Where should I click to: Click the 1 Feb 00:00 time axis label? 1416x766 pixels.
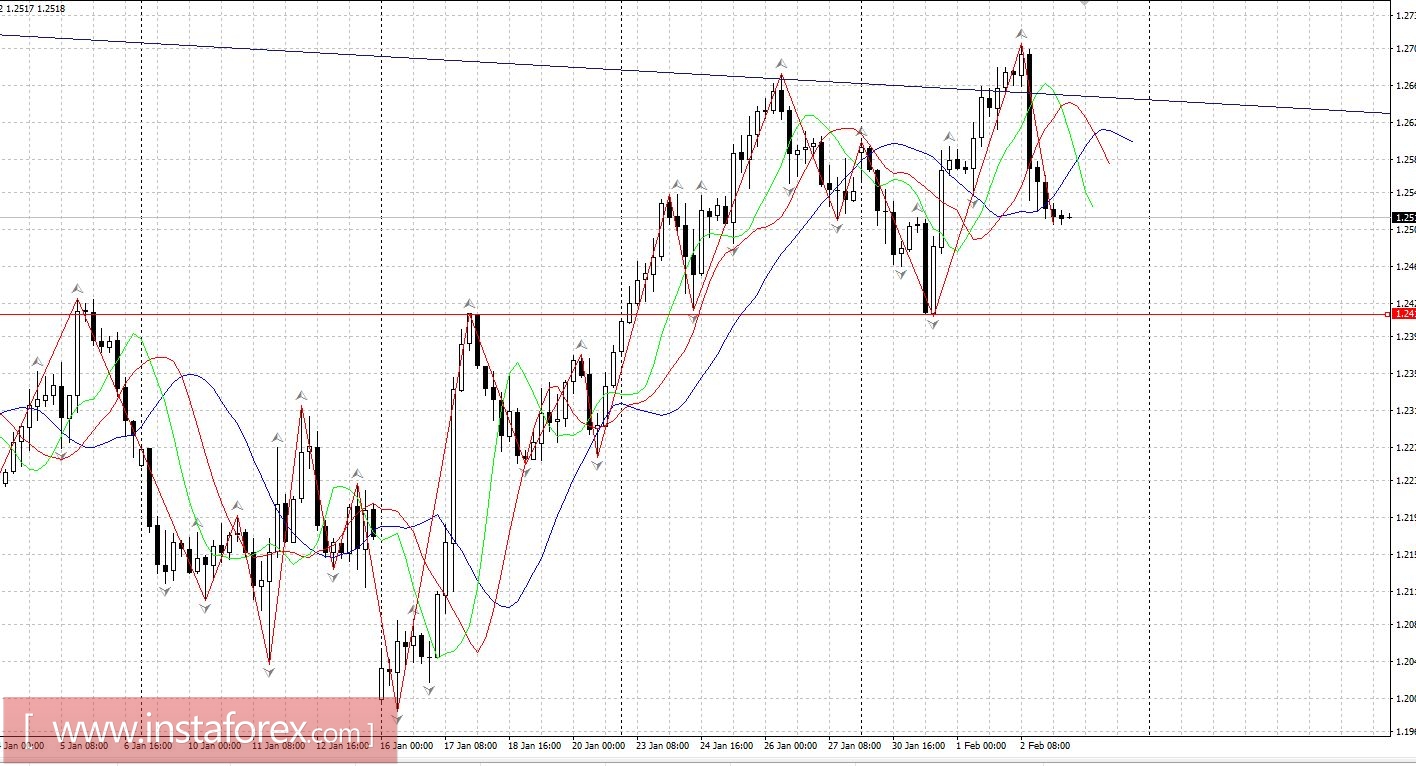tap(981, 746)
